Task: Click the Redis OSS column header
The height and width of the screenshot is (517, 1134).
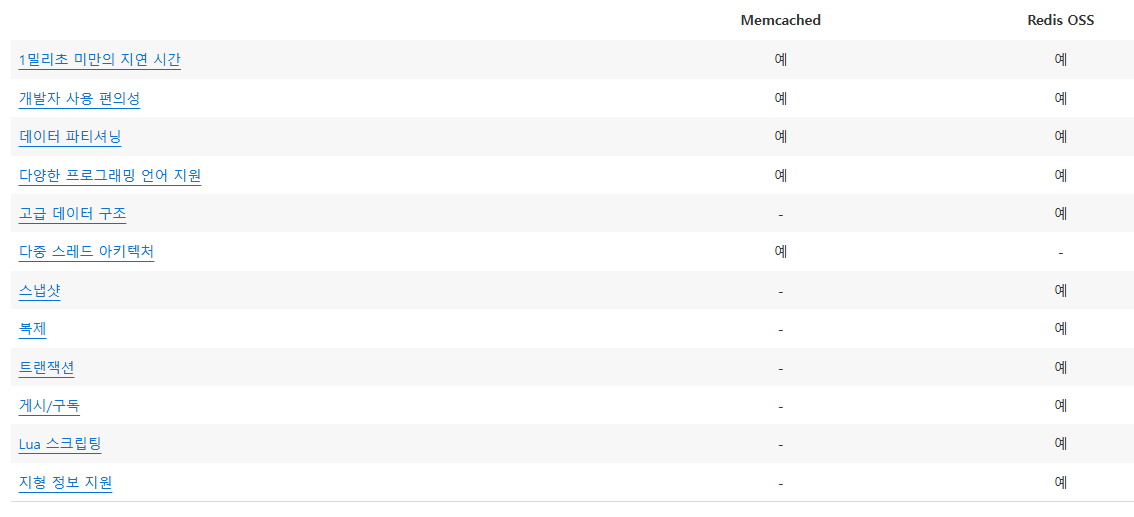Action: pyautogui.click(x=1060, y=20)
